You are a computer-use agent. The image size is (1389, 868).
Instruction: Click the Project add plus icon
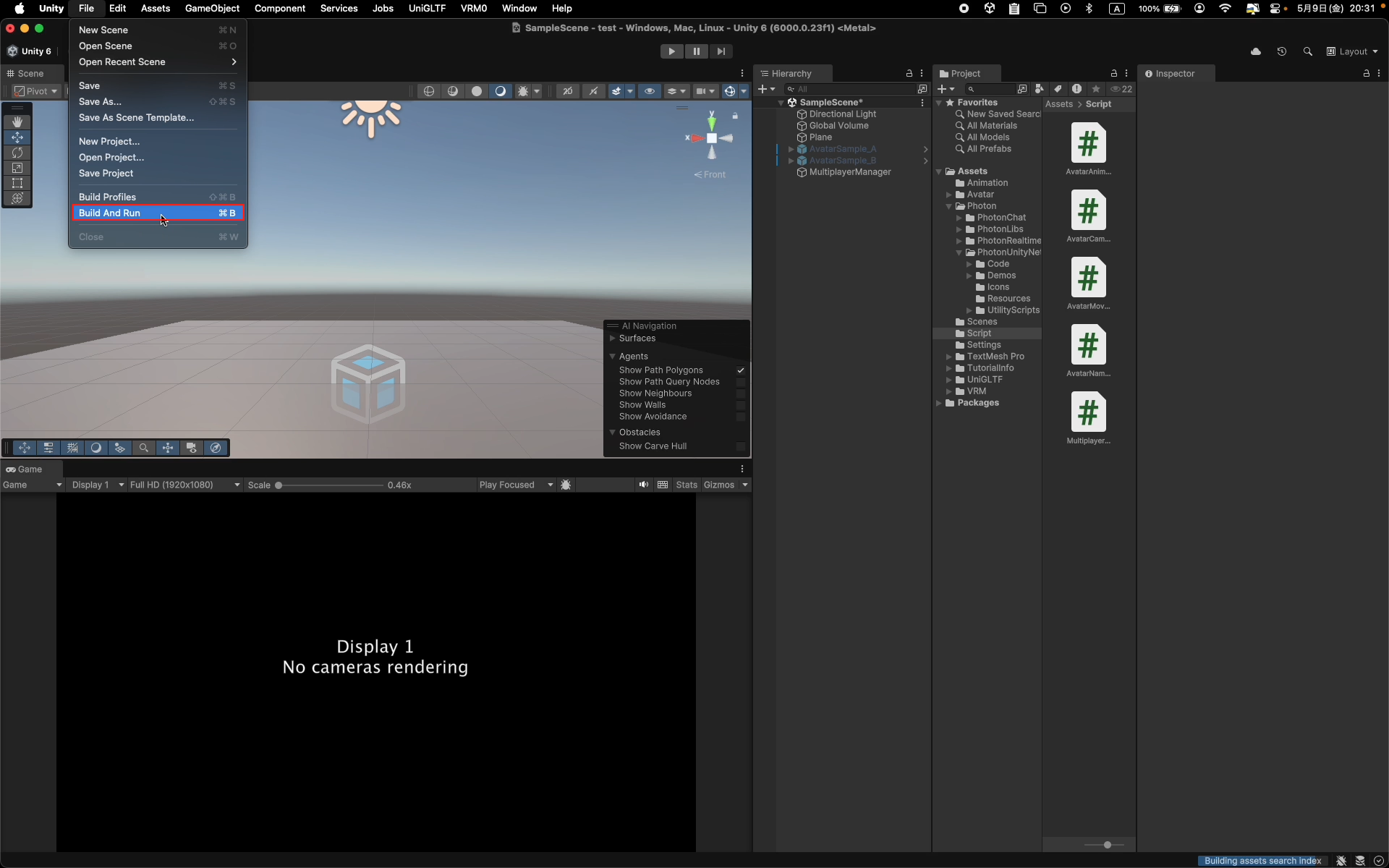tap(942, 89)
